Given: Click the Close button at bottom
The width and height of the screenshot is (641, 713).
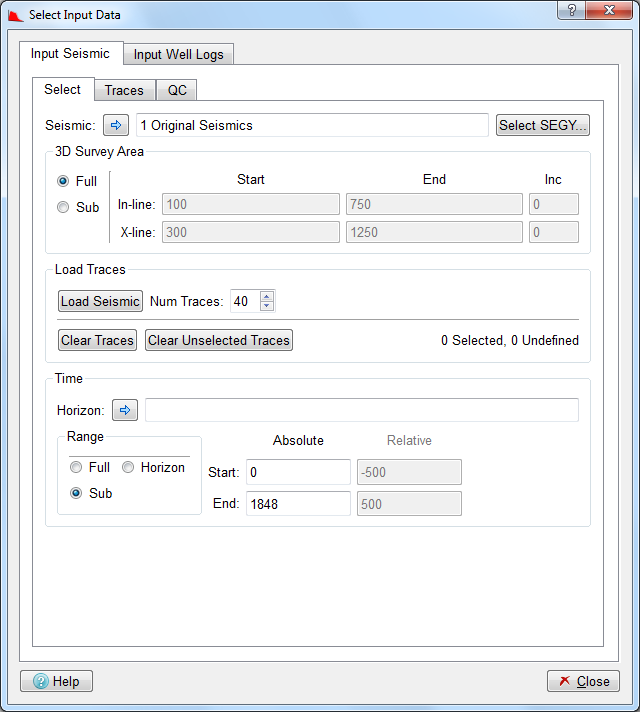Looking at the screenshot, I should point(583,681).
